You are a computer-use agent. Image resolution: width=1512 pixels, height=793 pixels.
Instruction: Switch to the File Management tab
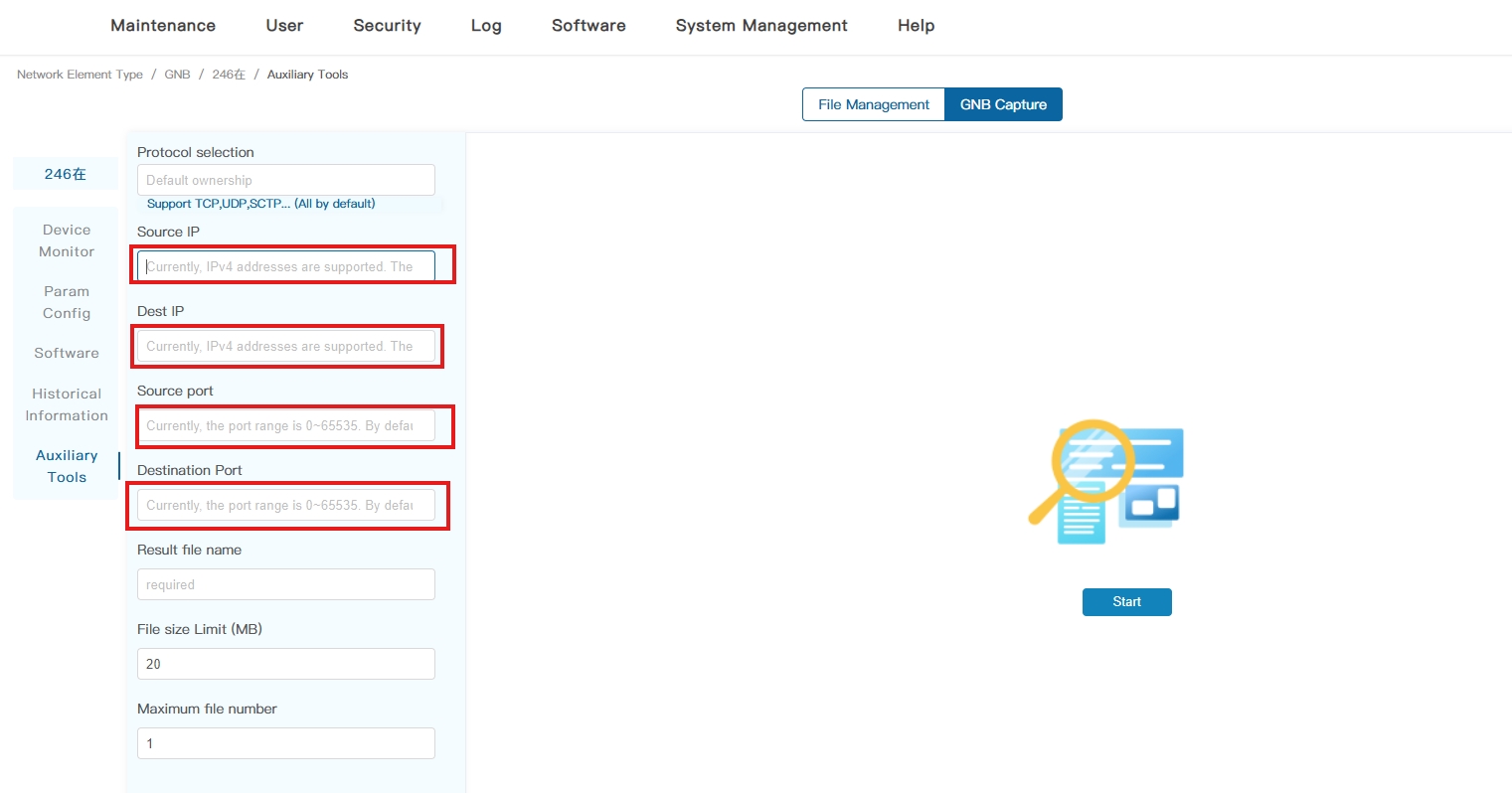point(873,104)
